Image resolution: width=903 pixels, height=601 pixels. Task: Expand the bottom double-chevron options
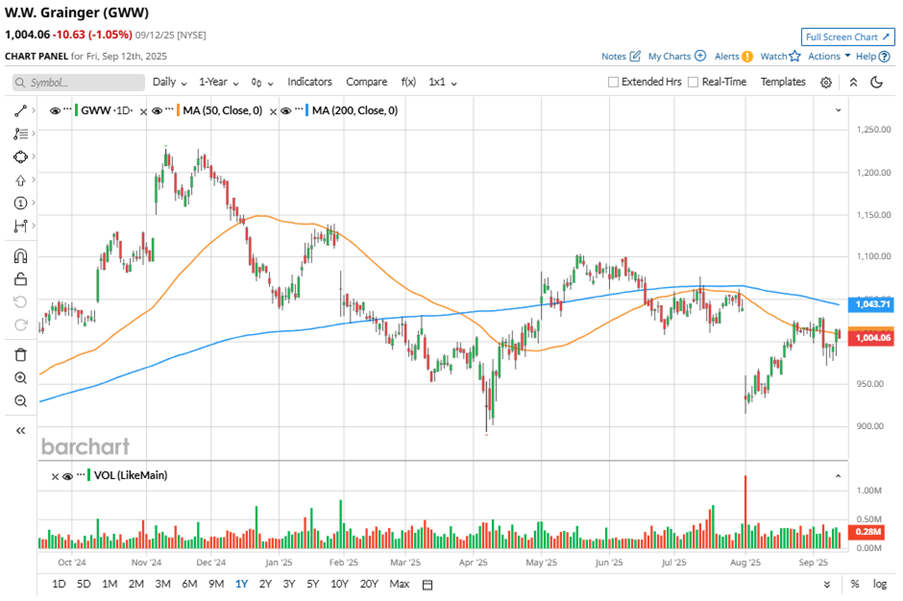(827, 584)
